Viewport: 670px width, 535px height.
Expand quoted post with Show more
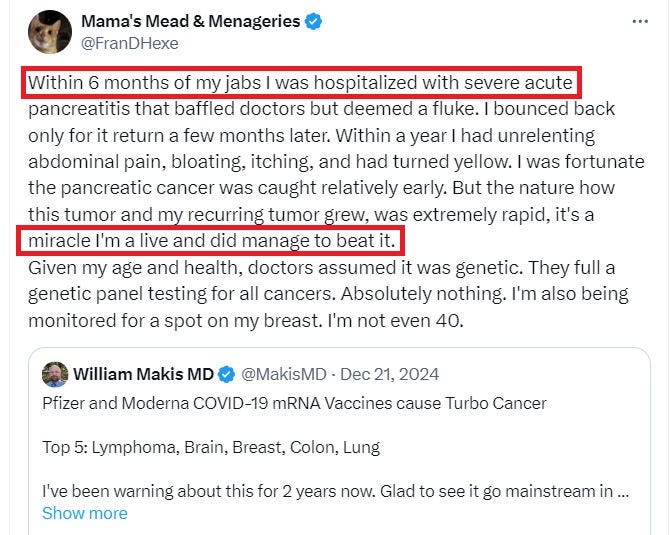(84, 513)
